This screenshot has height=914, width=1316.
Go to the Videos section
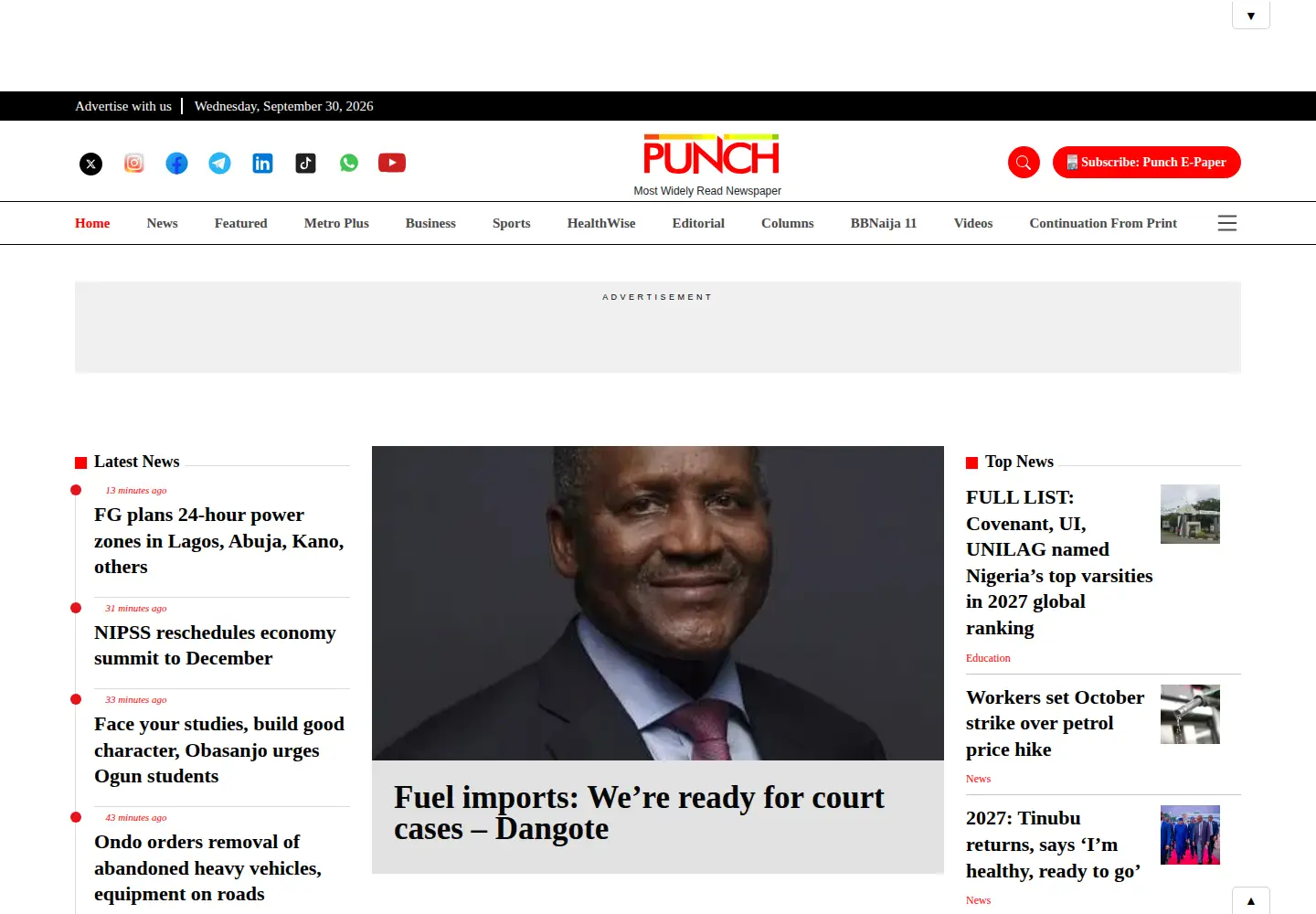[973, 223]
